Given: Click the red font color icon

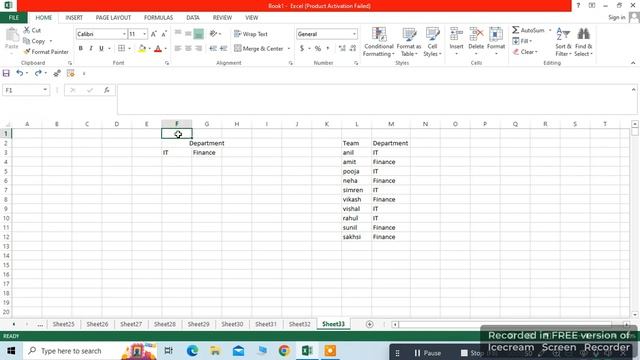Looking at the screenshot, I should pos(158,49).
